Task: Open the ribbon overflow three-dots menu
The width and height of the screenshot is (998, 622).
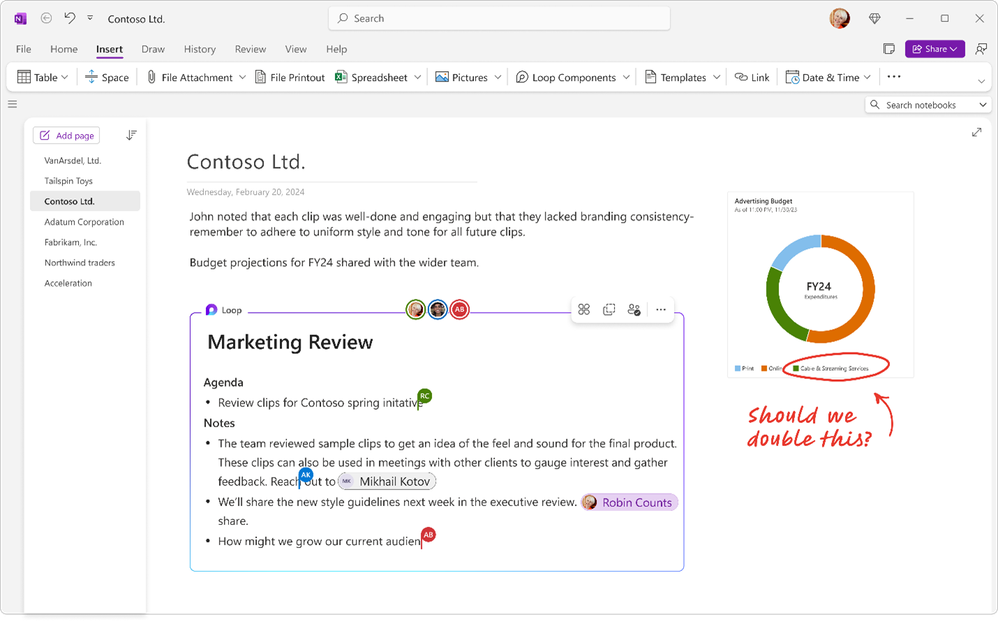Action: 894,76
